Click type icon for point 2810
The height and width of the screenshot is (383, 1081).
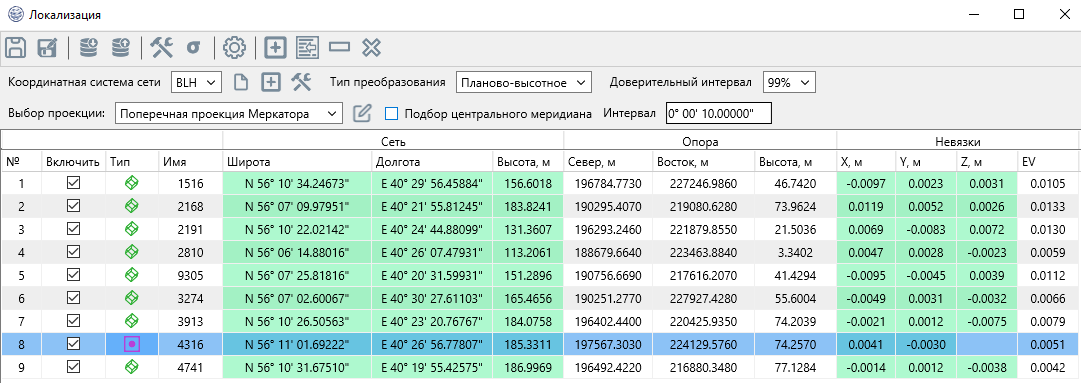click(x=132, y=252)
